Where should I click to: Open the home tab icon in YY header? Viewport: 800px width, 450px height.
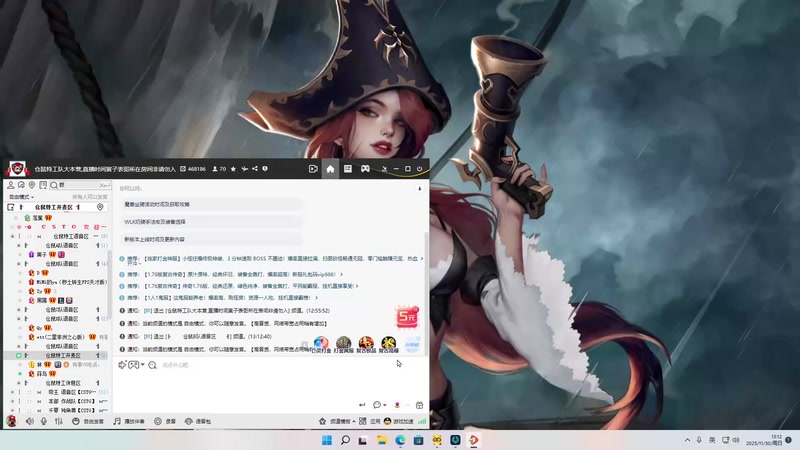pyautogui.click(x=330, y=169)
